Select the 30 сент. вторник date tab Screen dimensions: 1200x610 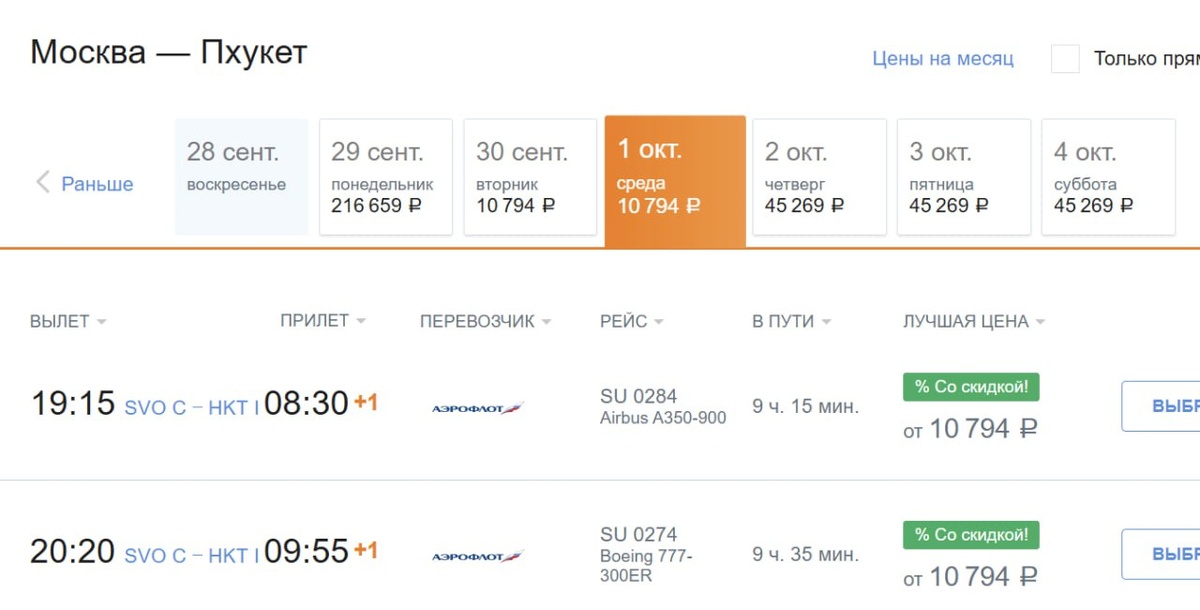530,177
